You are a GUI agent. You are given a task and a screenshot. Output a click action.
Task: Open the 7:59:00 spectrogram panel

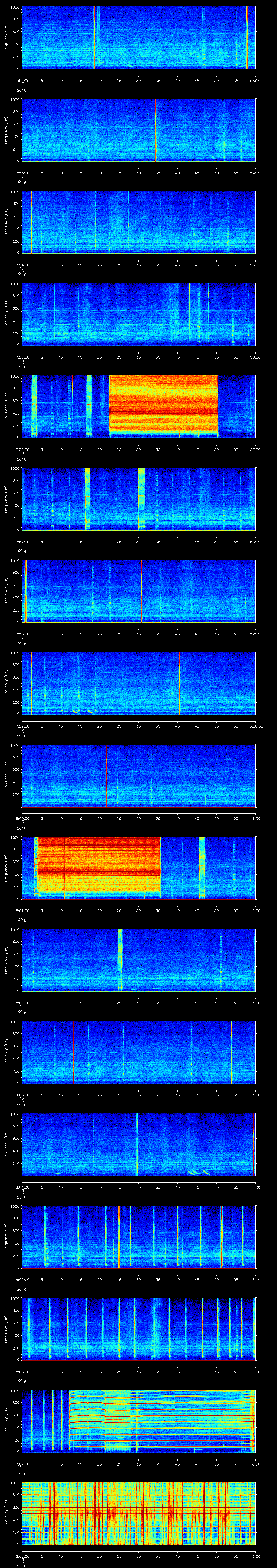(x=138, y=682)
